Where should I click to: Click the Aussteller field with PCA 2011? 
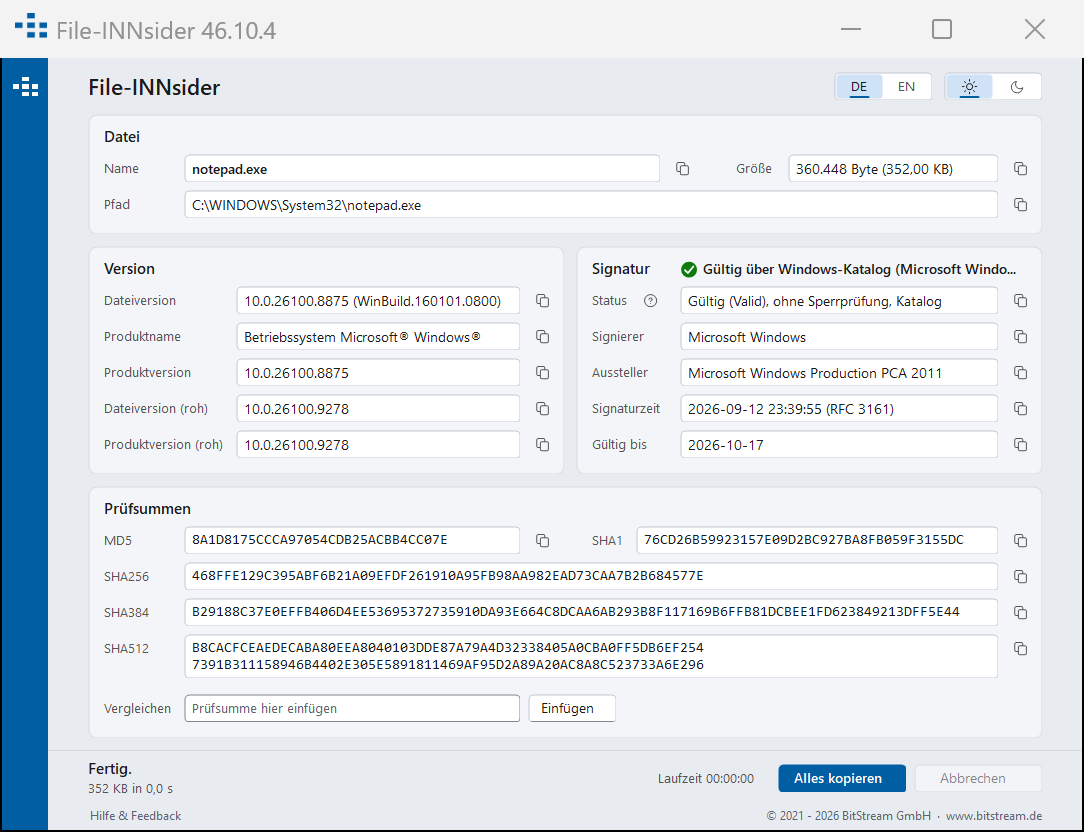(839, 373)
